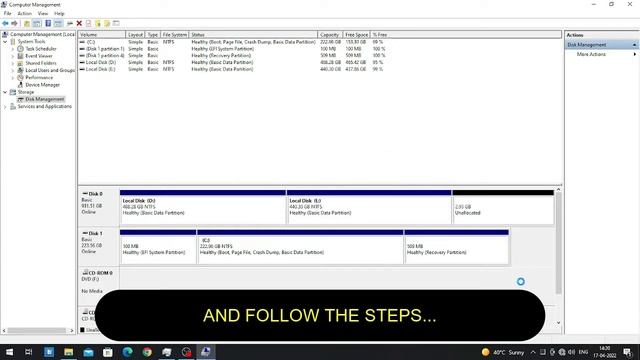Sort by the File System column header
The image size is (640, 360).
click(x=174, y=35)
